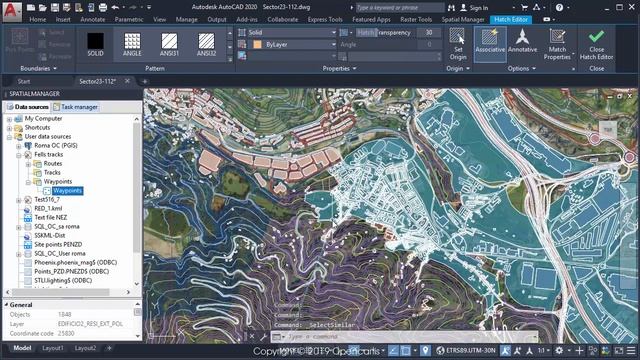Open the Annotate ribbon tab
Viewport: 640px width, 360px height.
coord(92,19)
